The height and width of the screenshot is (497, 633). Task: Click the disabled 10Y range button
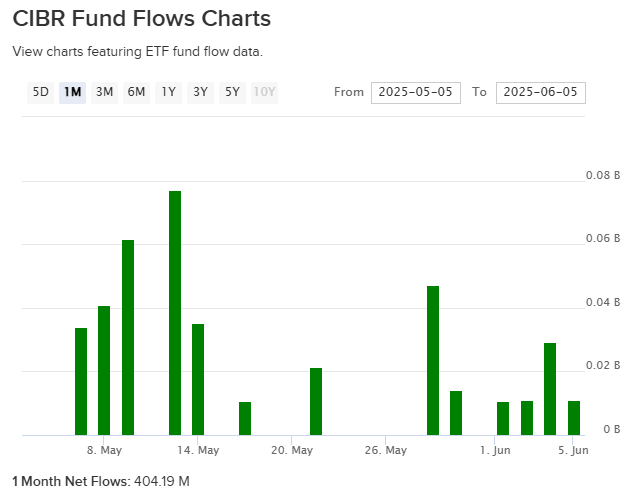(264, 92)
